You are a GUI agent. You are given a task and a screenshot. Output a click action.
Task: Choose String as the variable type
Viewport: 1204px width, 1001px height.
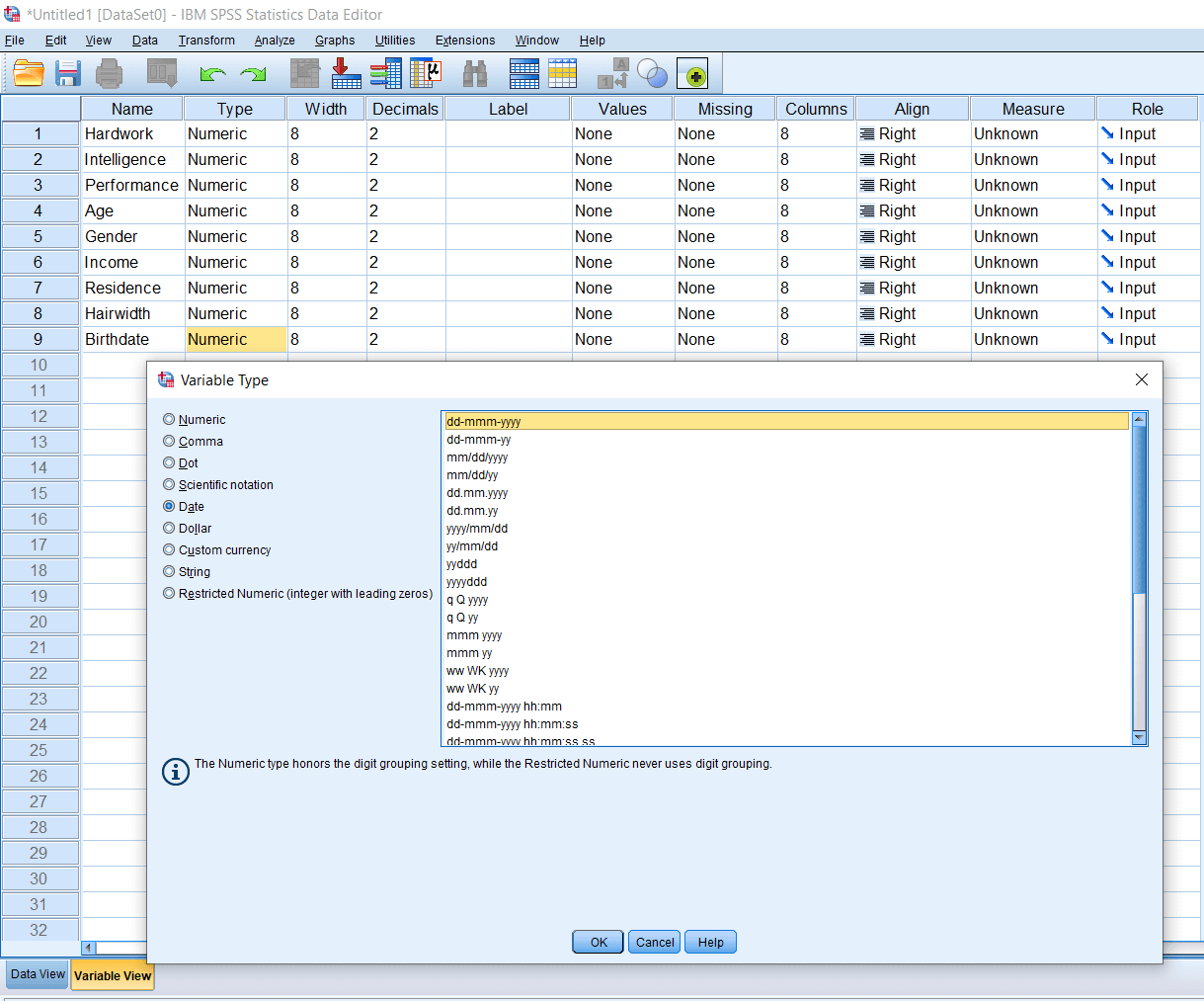[x=168, y=571]
